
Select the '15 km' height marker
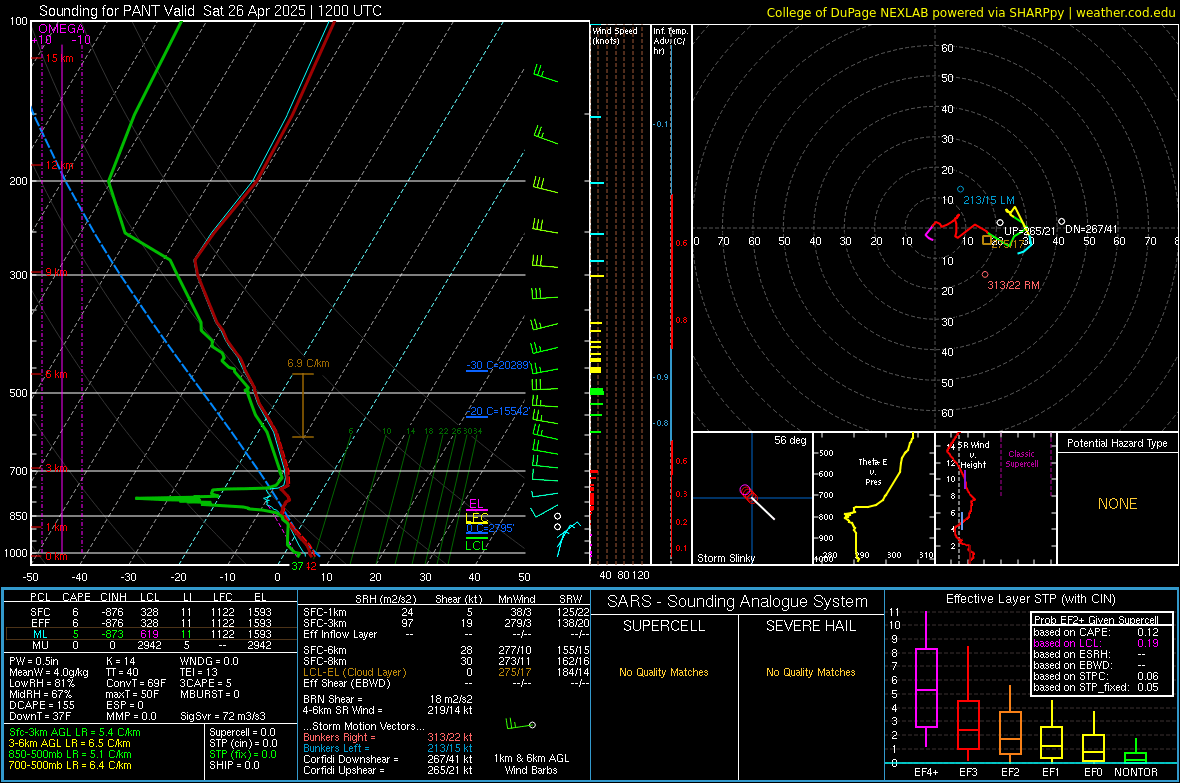pos(58,58)
